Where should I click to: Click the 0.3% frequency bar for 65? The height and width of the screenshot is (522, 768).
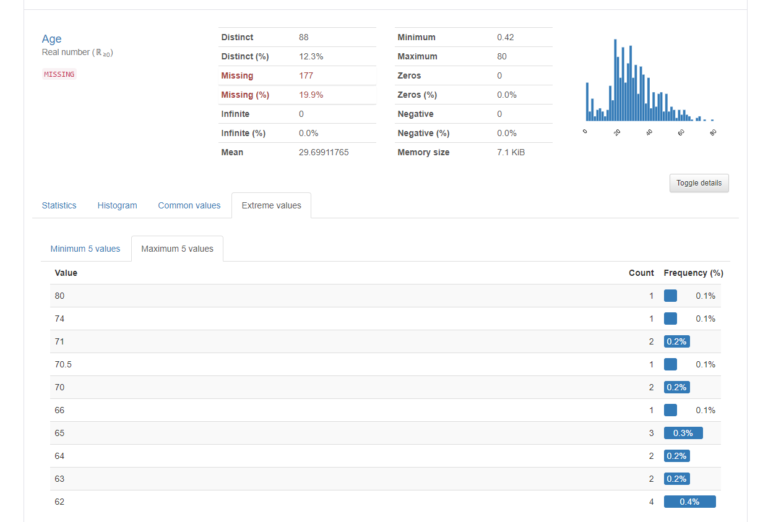tap(683, 433)
